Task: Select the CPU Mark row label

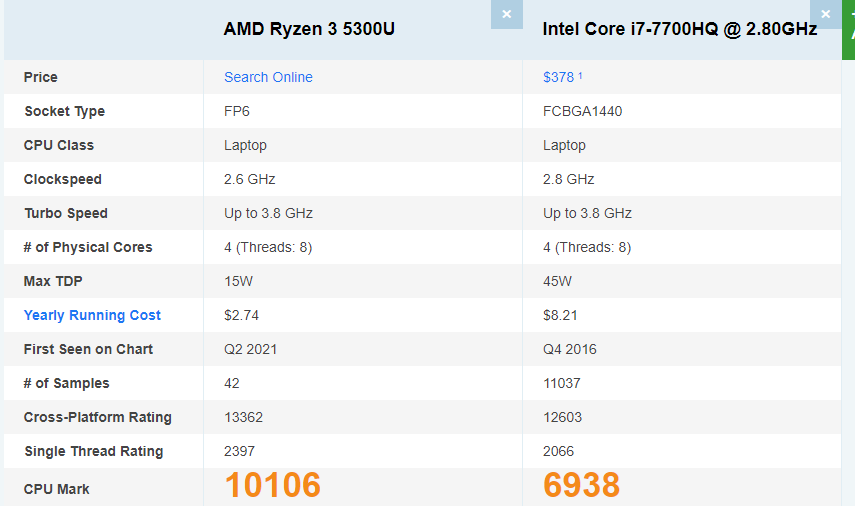Action: tap(56, 489)
